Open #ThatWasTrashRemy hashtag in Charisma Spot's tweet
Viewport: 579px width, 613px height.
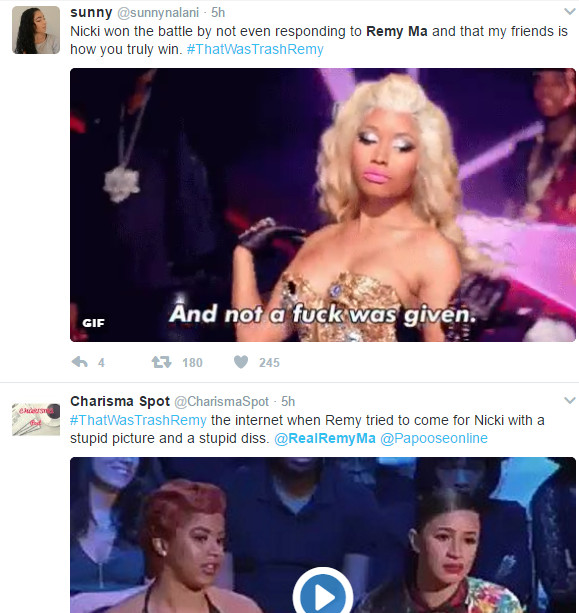click(x=138, y=420)
